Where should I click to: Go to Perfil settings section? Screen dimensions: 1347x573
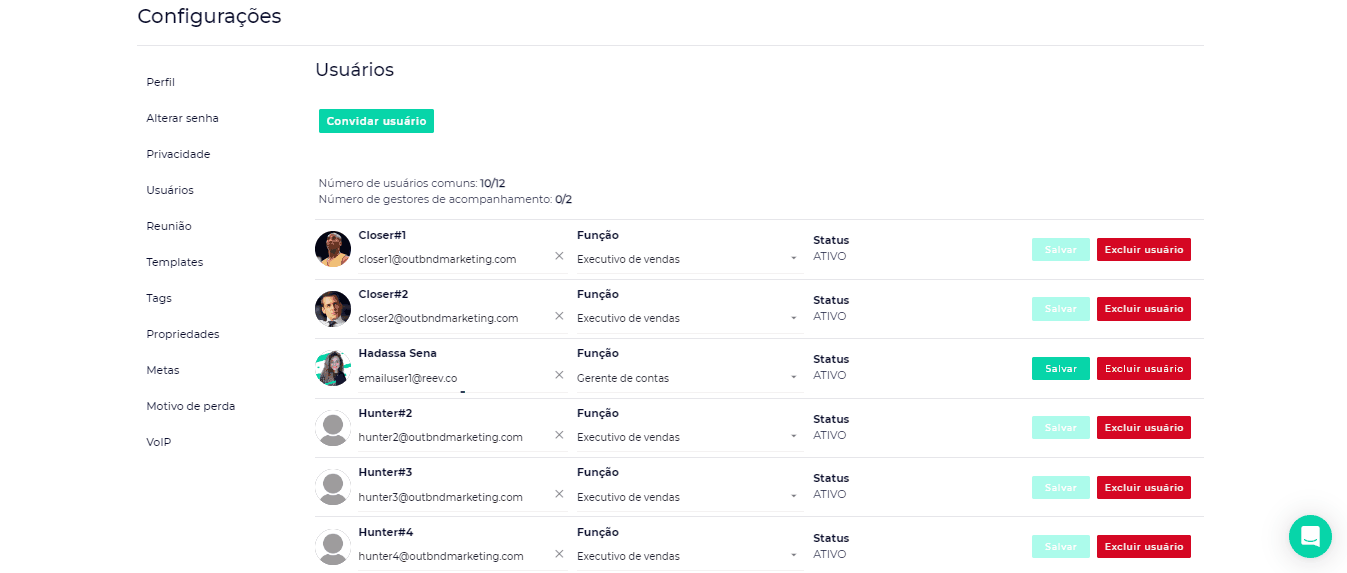coord(160,82)
